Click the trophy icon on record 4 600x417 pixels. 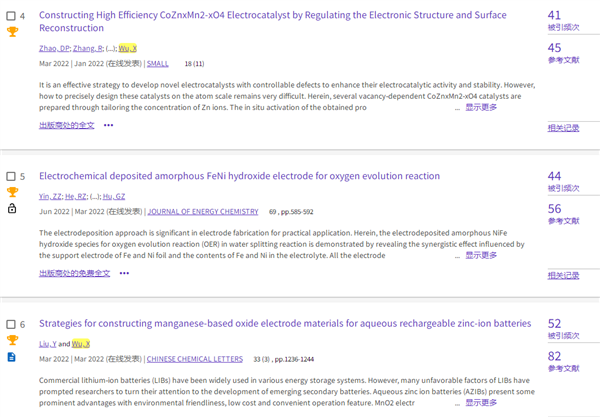click(12, 33)
